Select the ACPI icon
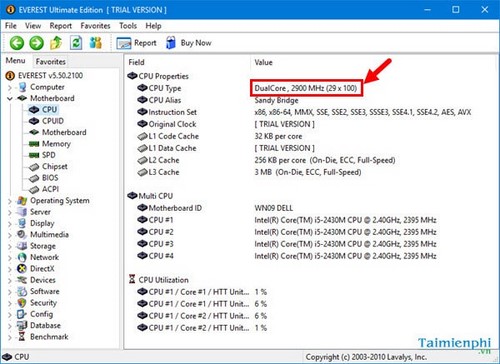This screenshot has width=500, height=364. click(34, 190)
